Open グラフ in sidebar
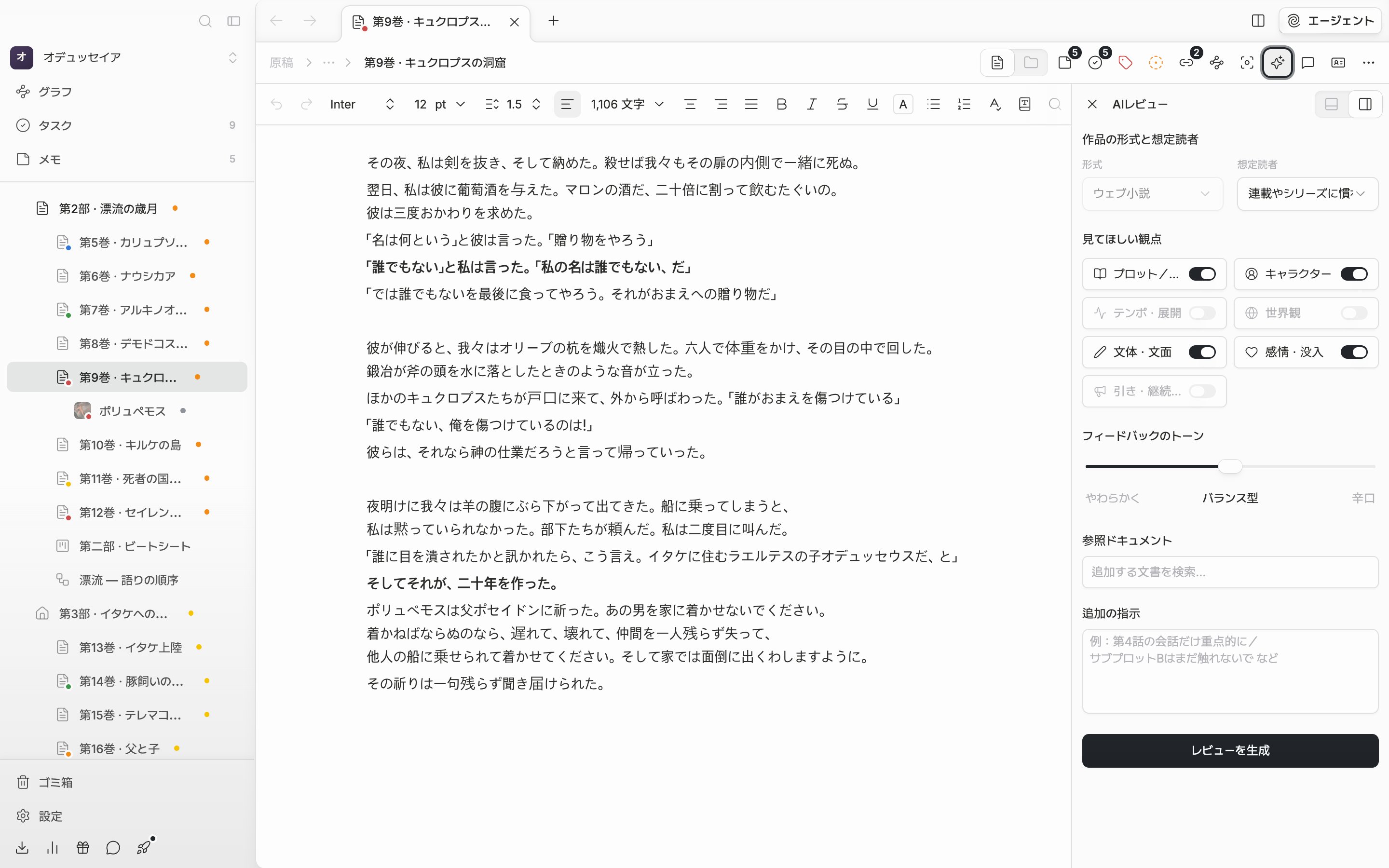This screenshot has width=1389, height=868. 126,91
